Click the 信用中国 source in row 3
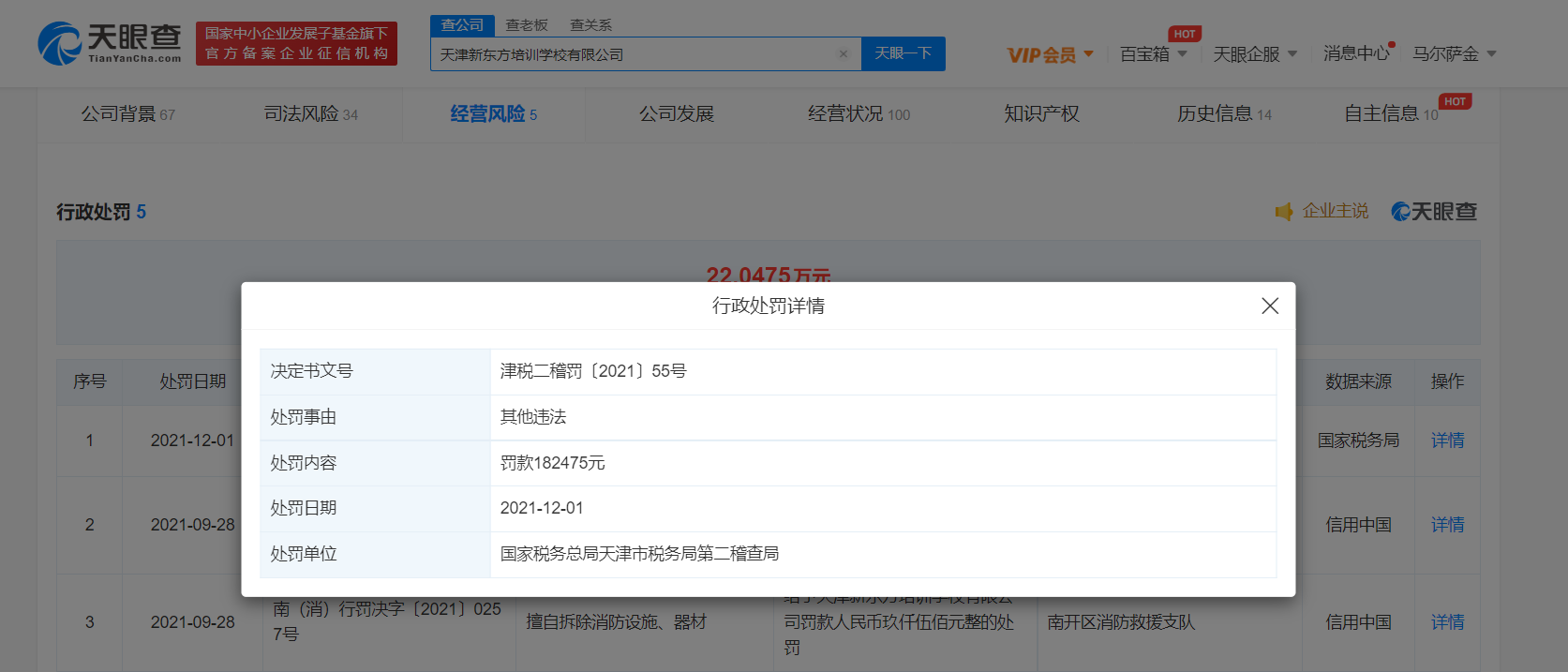The image size is (1568, 672). point(1358,622)
